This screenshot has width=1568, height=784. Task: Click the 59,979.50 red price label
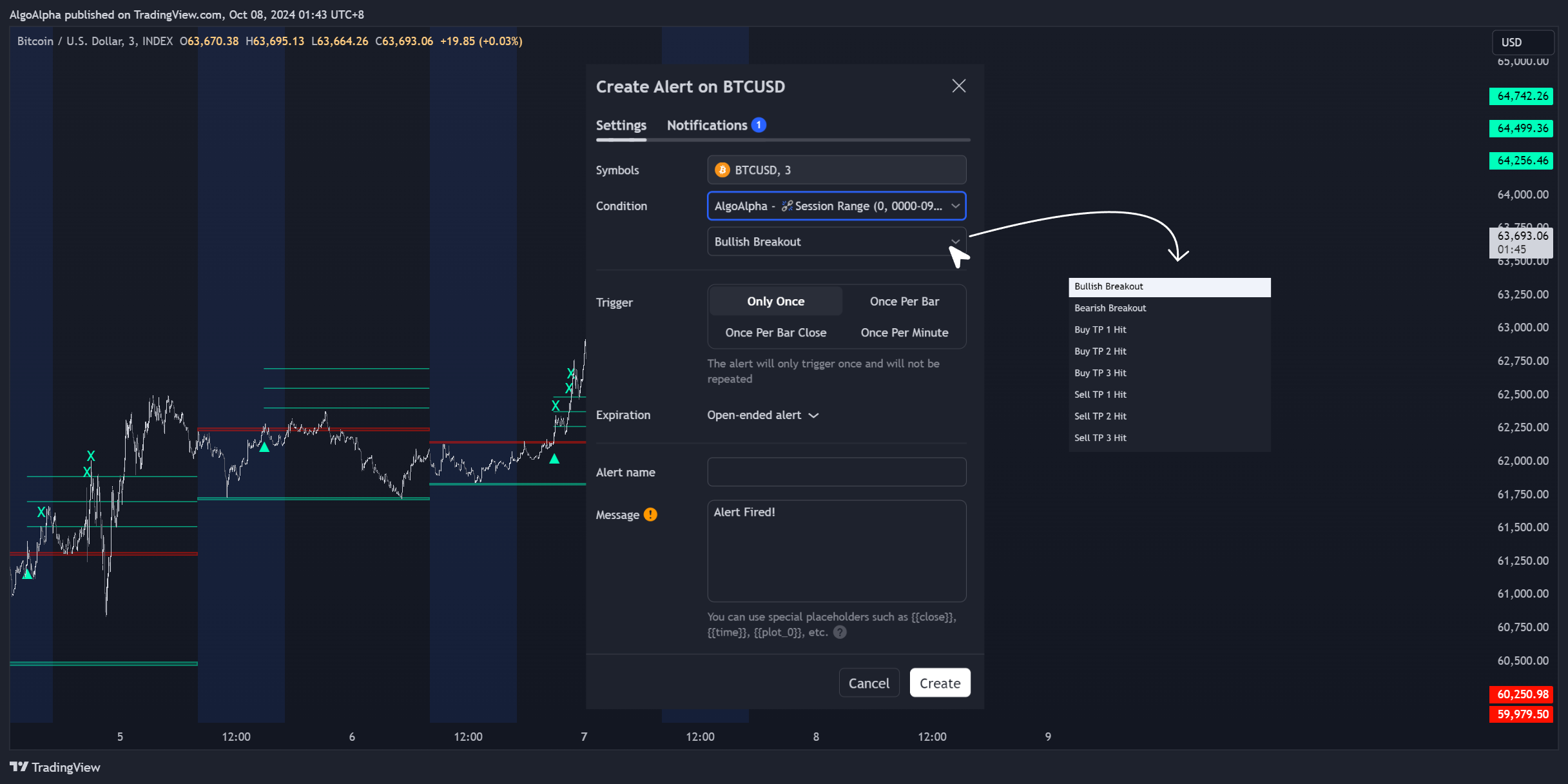(x=1522, y=714)
